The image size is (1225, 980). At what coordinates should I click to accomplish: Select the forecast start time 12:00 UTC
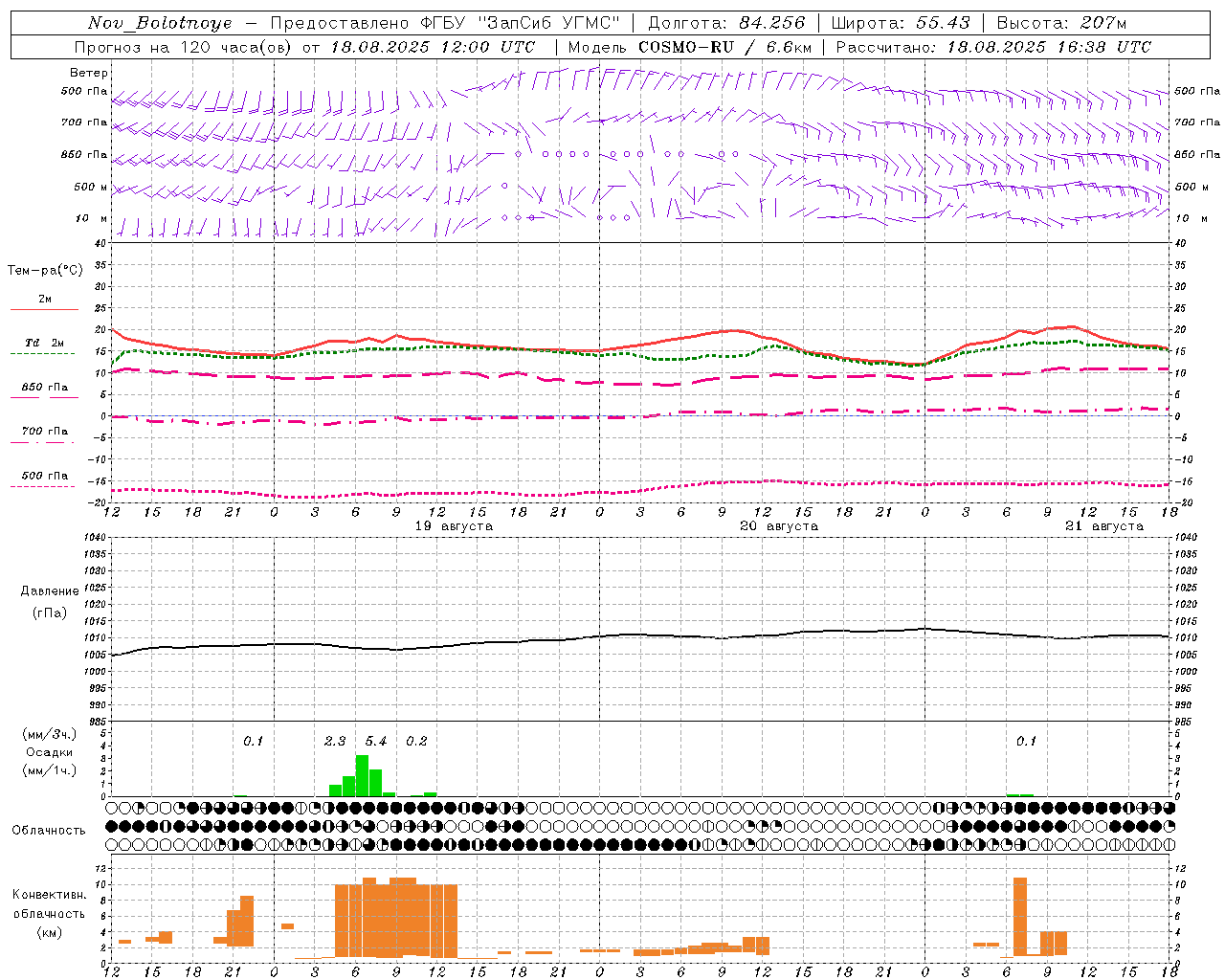(487, 47)
